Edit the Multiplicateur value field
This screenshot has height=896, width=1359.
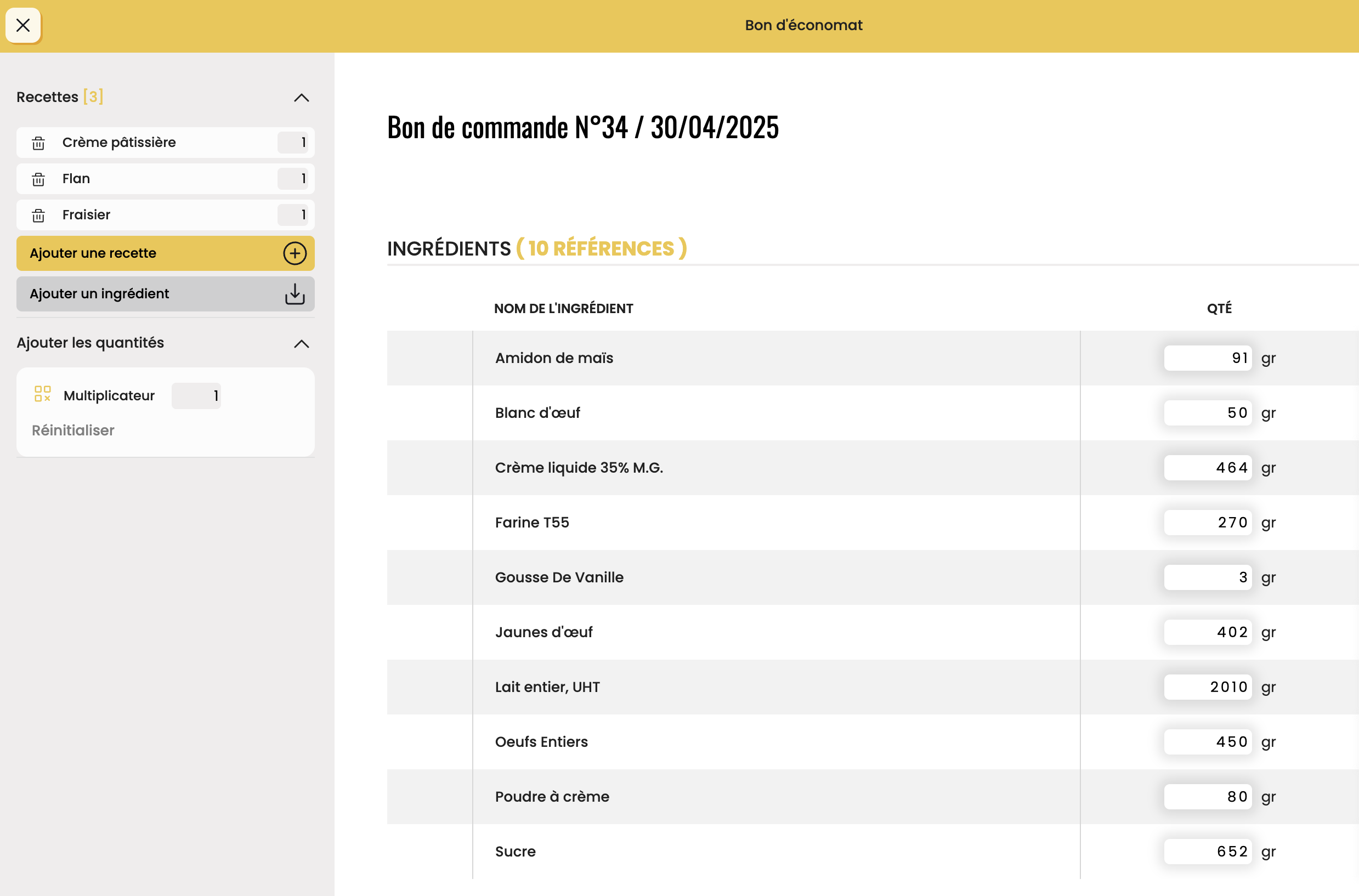[x=196, y=395]
